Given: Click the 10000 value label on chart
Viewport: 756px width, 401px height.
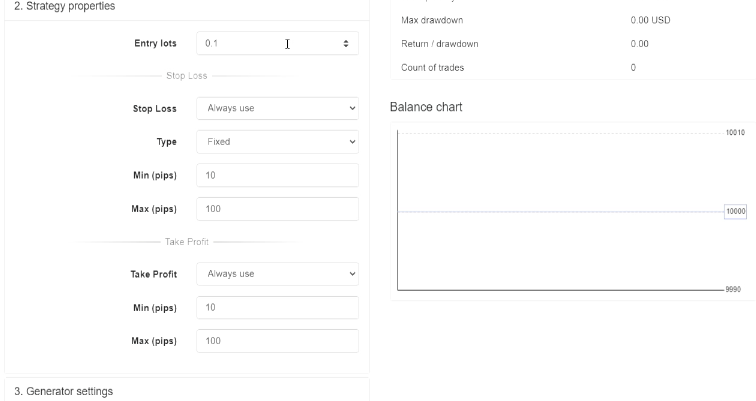Looking at the screenshot, I should 735,212.
